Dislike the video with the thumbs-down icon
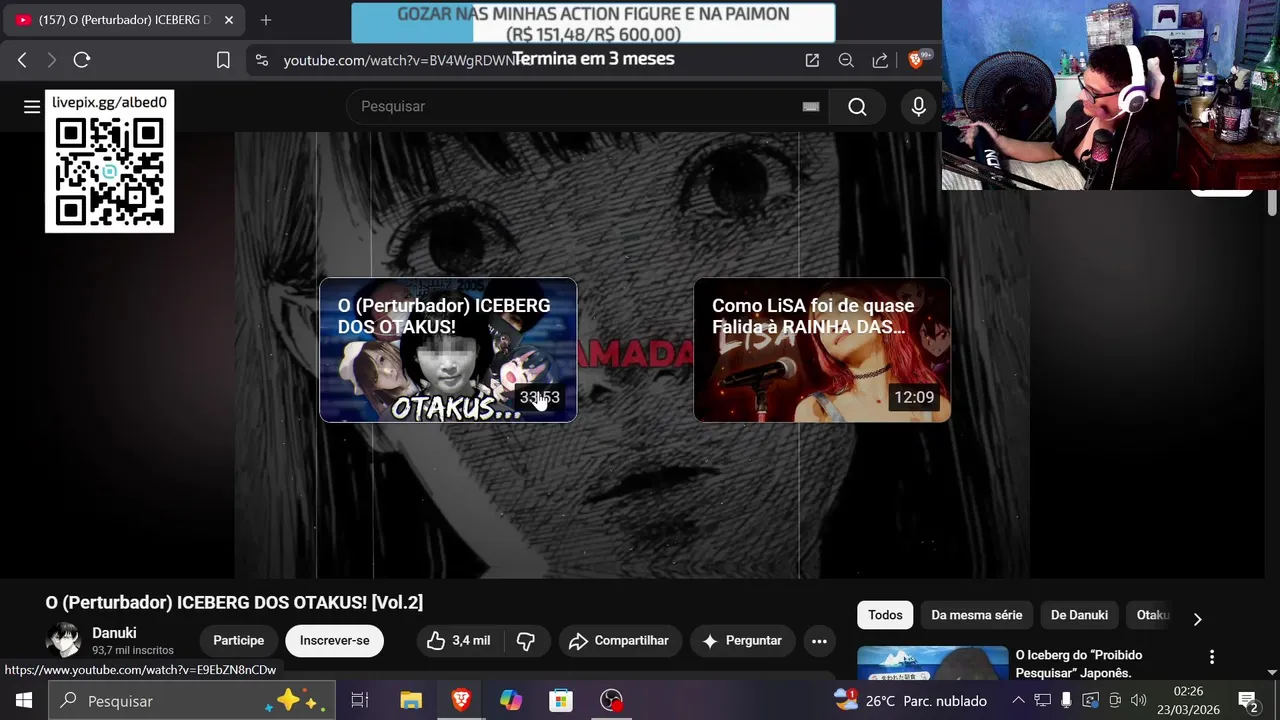The height and width of the screenshot is (720, 1280). (526, 641)
